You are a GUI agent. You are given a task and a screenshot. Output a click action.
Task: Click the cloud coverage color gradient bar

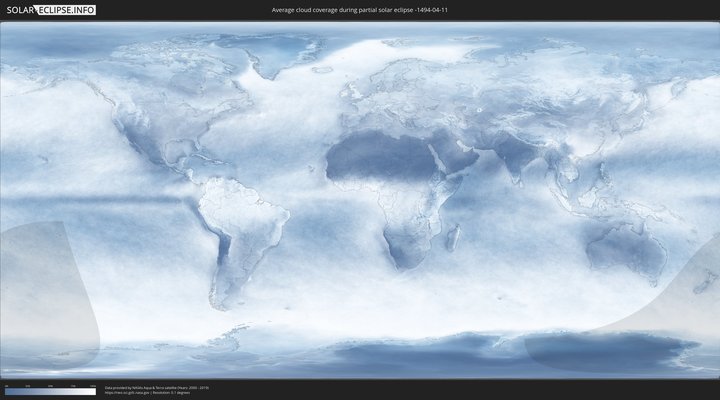[50, 391]
